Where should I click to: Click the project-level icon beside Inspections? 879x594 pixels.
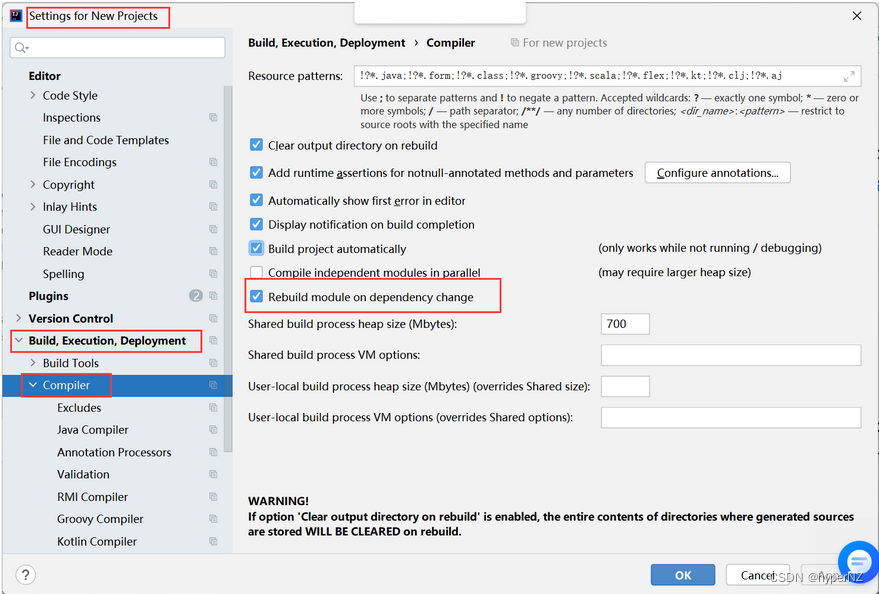pyautogui.click(x=213, y=118)
